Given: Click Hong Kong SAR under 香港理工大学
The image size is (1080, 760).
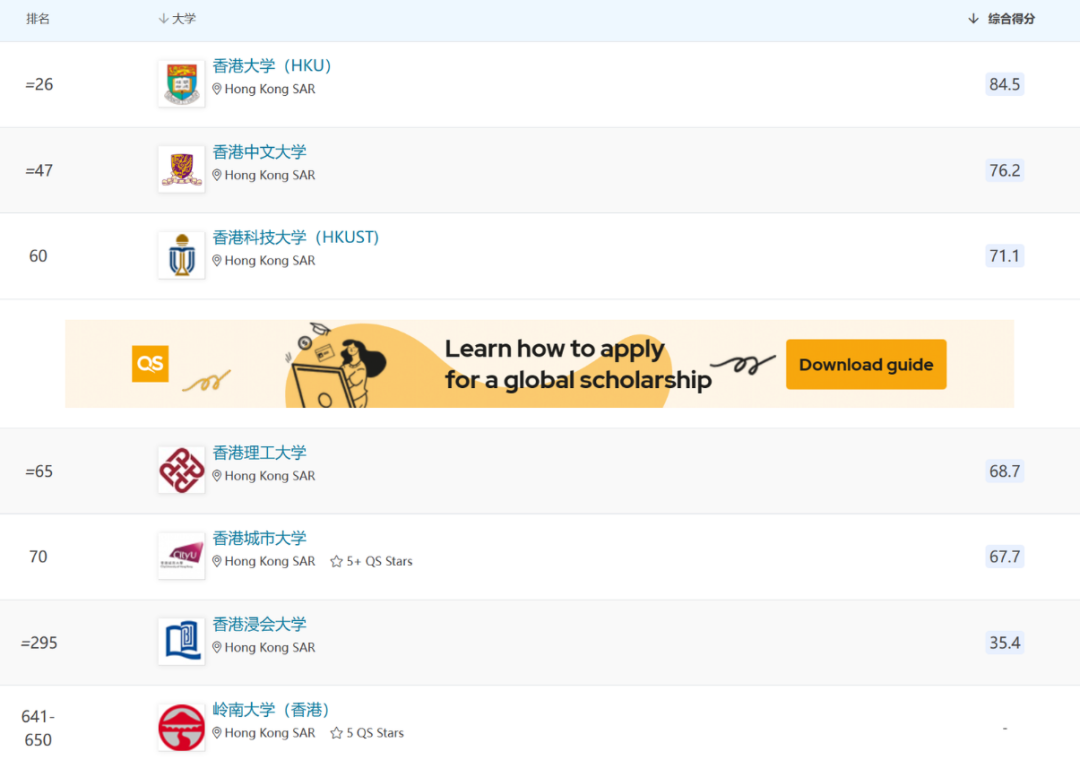Looking at the screenshot, I should (x=270, y=475).
